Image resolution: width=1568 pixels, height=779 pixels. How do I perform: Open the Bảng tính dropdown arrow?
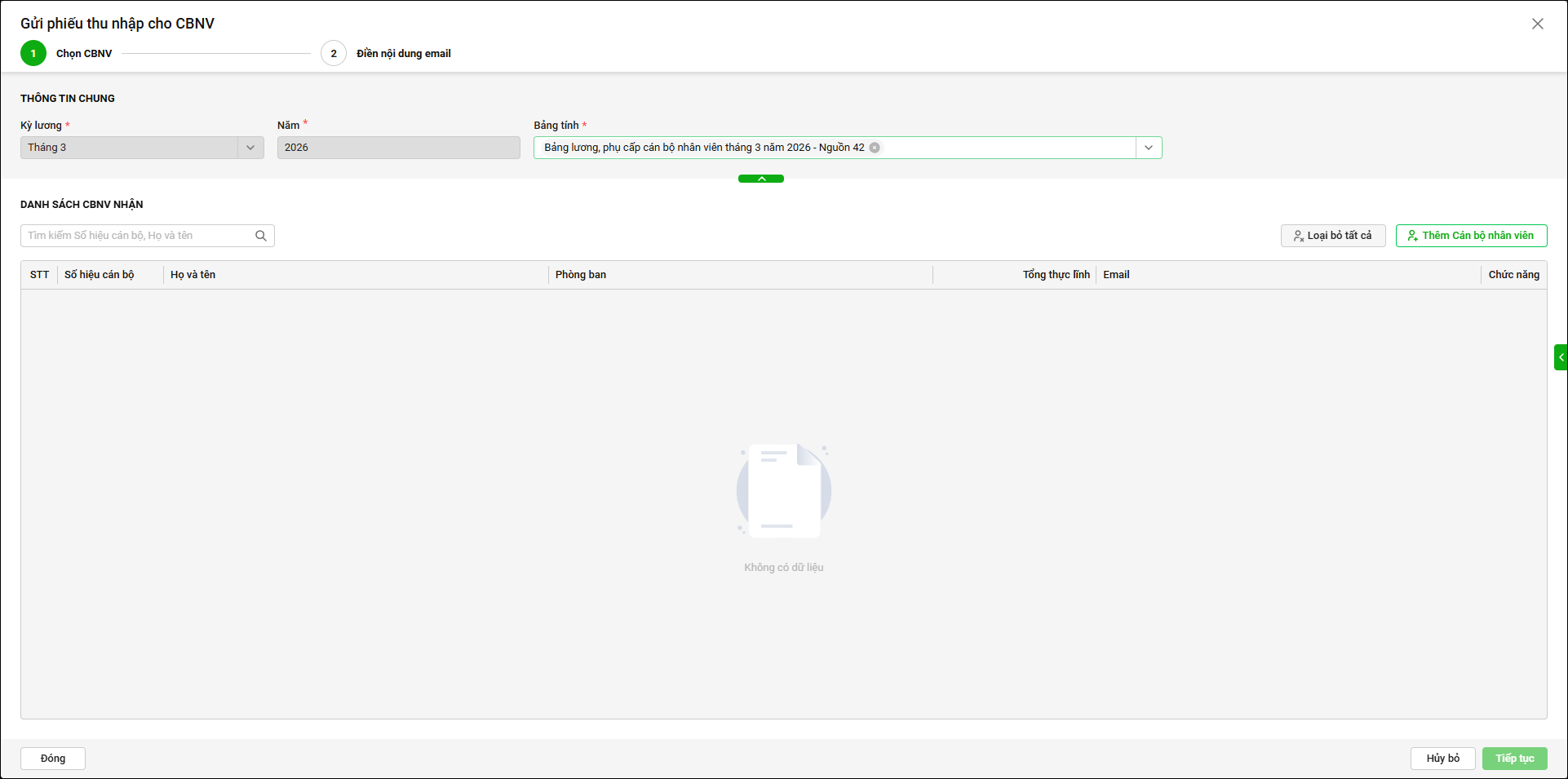1148,148
